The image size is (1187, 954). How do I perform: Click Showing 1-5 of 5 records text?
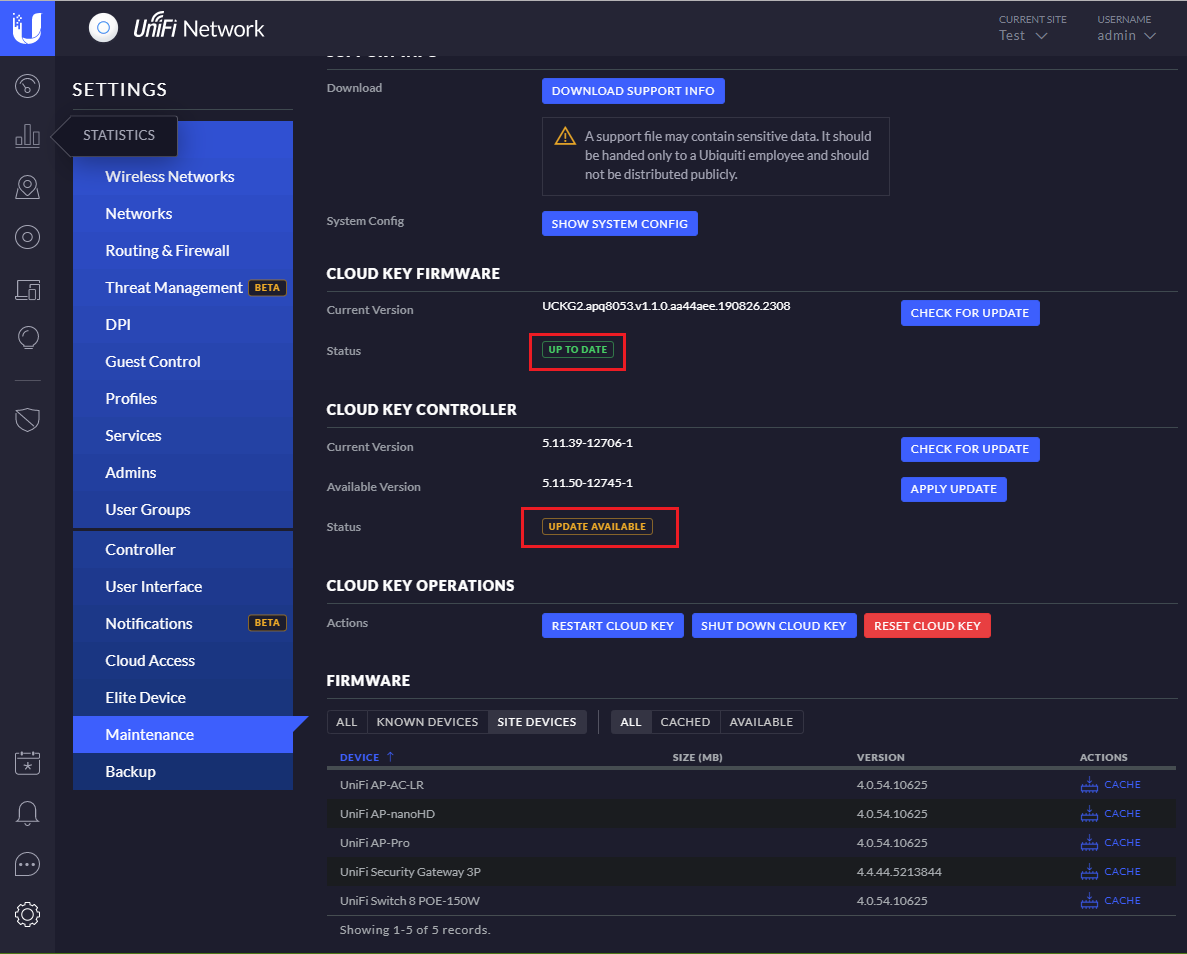click(x=415, y=930)
